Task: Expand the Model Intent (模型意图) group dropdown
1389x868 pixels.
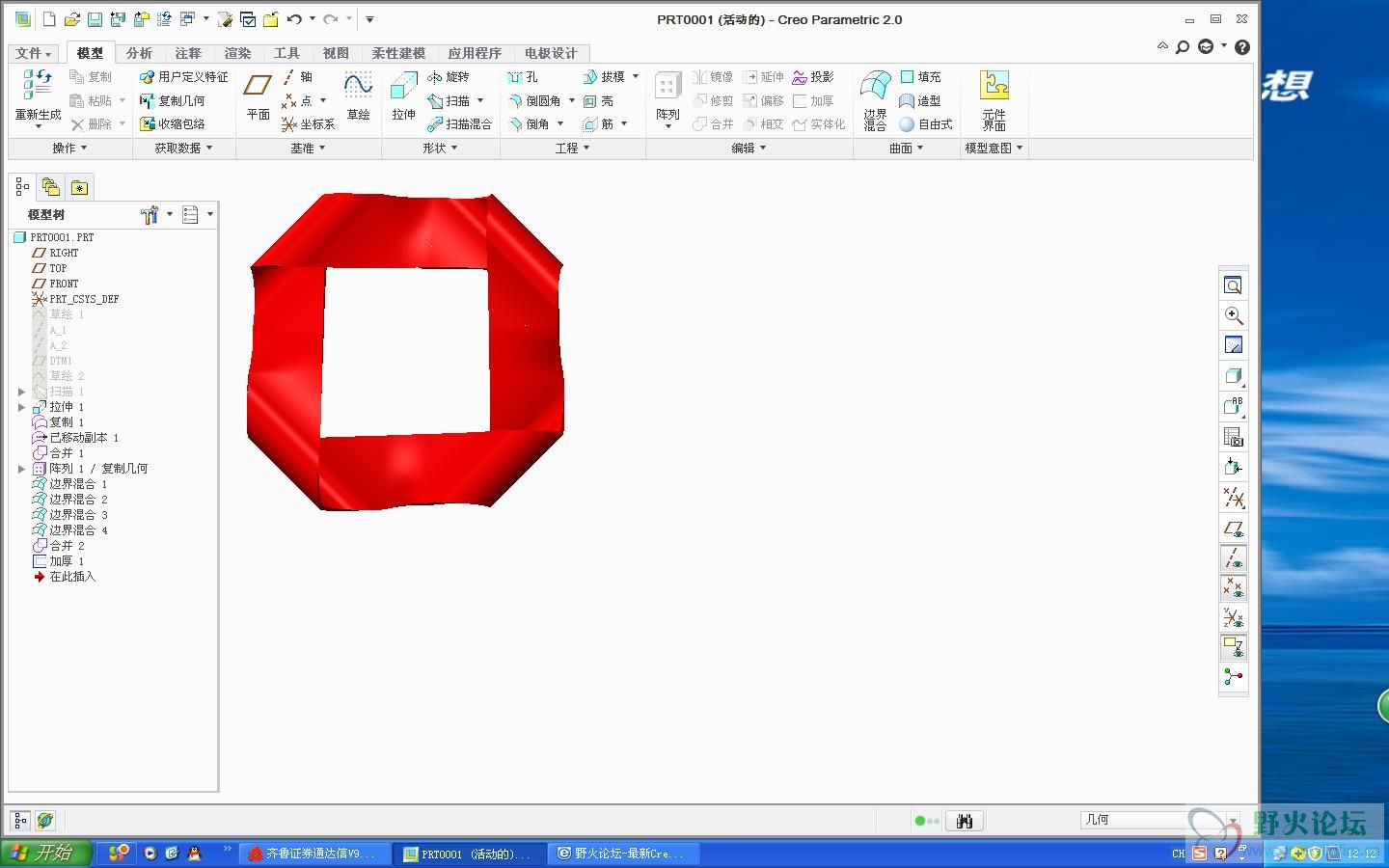Action: click(994, 148)
